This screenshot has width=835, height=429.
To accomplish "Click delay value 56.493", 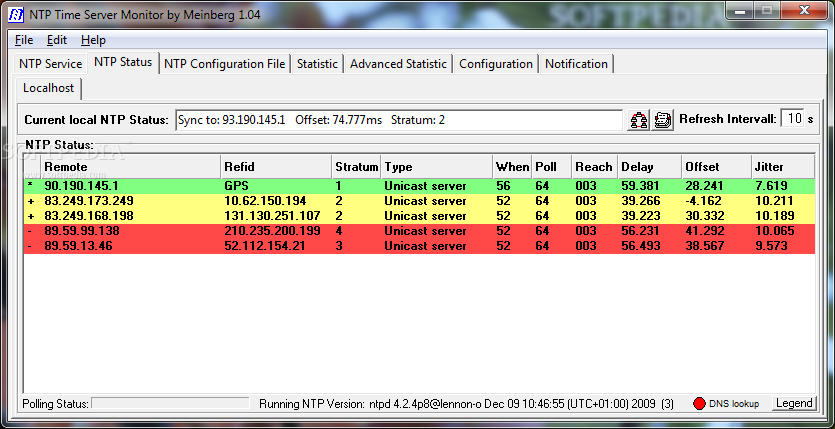I will click(x=641, y=246).
